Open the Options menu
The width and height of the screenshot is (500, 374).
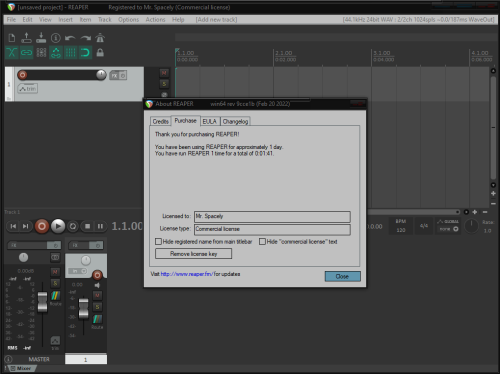(128, 20)
